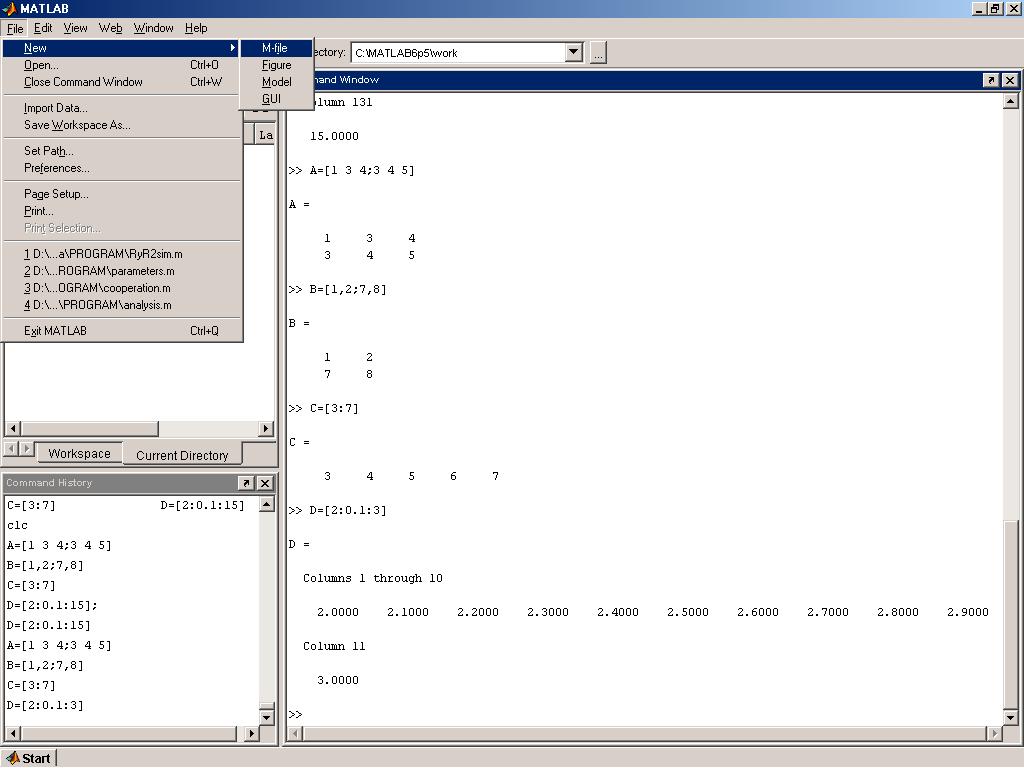This screenshot has height=768, width=1024.
Task: Open recent file analysis.m
Action: (x=121, y=305)
